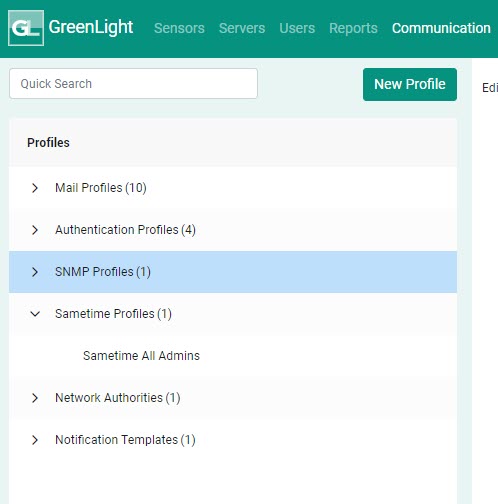Expand the Mail Profiles group chevron
Viewport: 498px width, 504px height.
35,188
